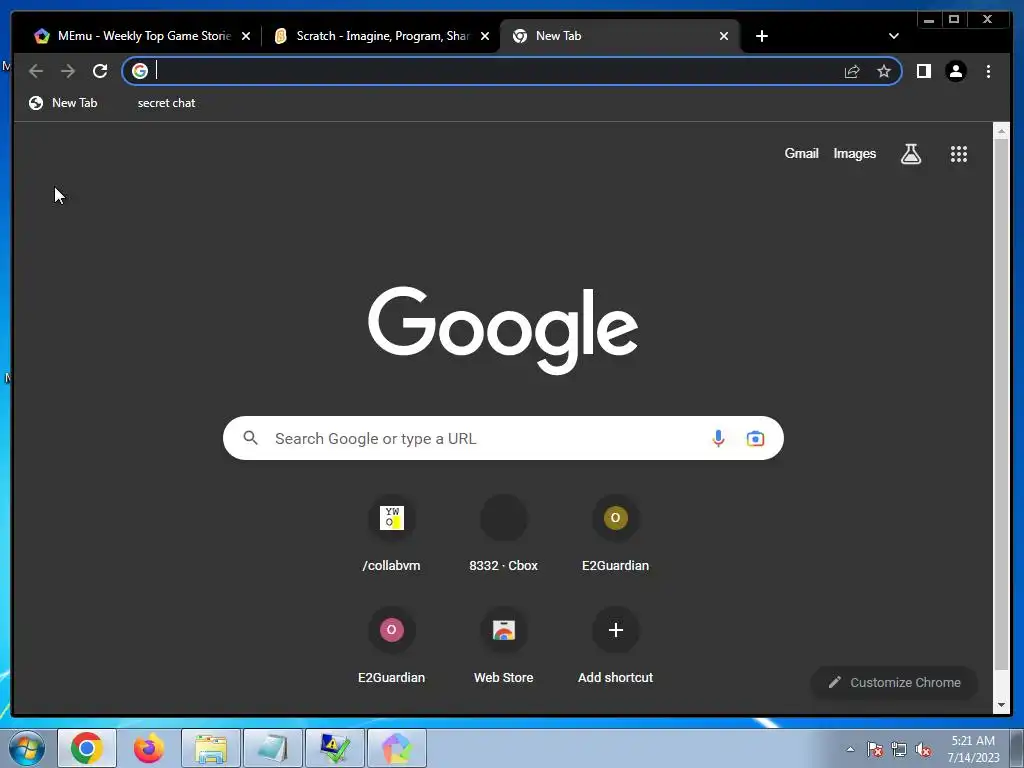This screenshot has height=768, width=1024.
Task: Click Customize Chrome button
Action: [894, 682]
